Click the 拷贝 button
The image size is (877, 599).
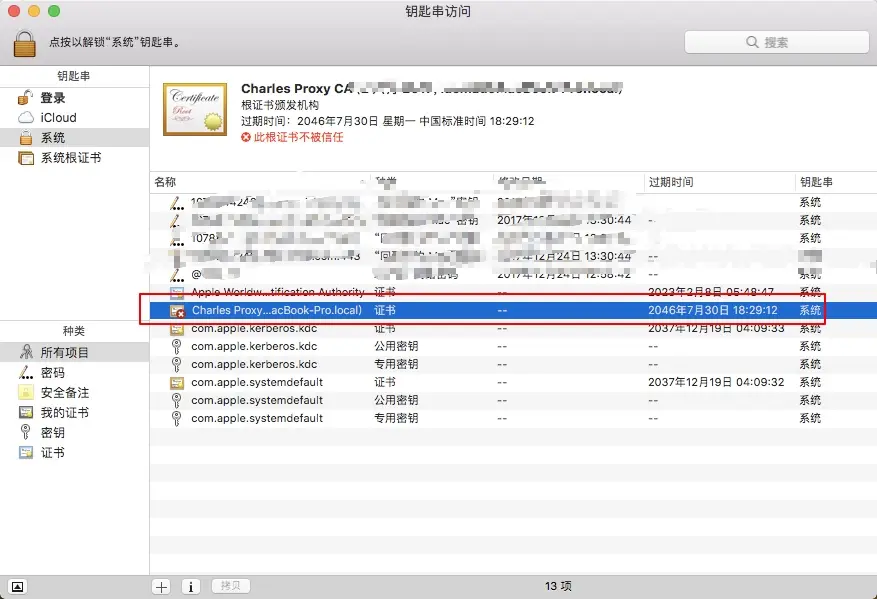pos(230,586)
